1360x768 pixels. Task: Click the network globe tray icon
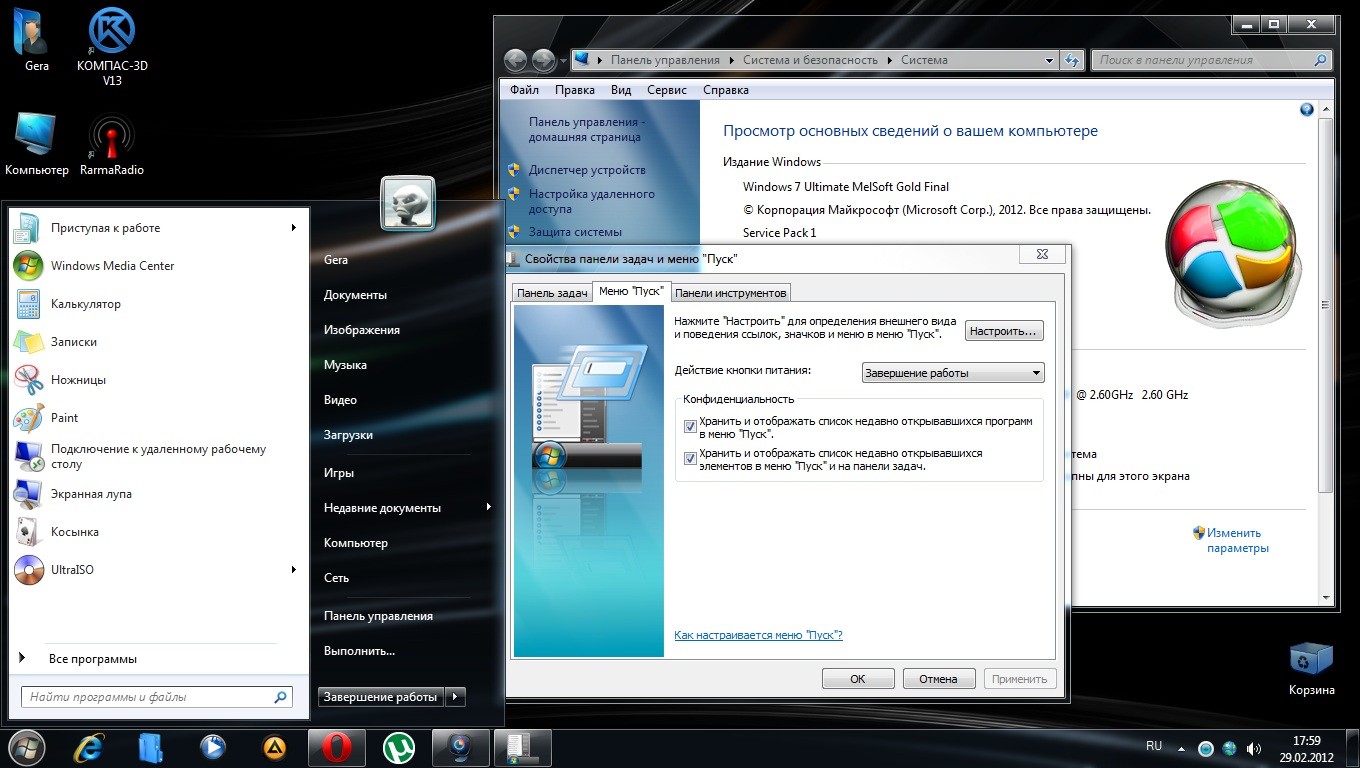click(1229, 748)
